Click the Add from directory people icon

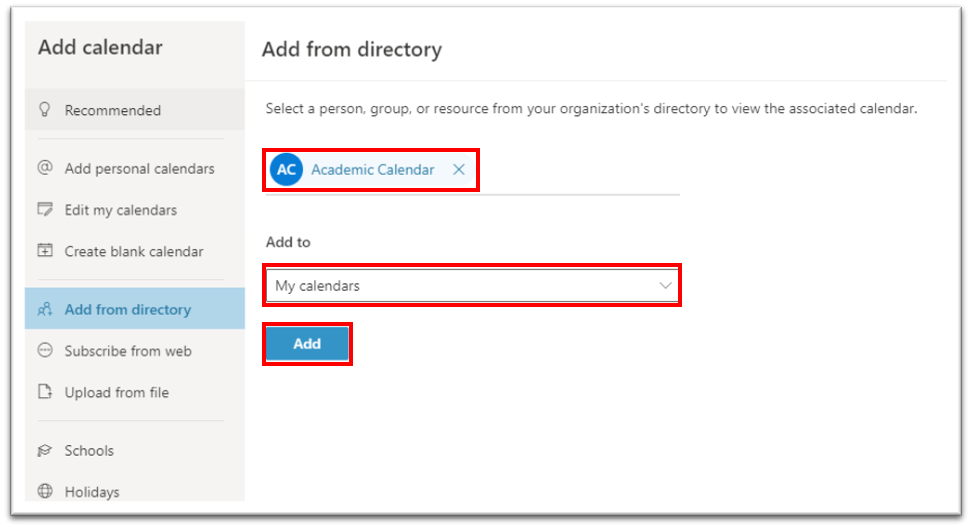coord(45,310)
